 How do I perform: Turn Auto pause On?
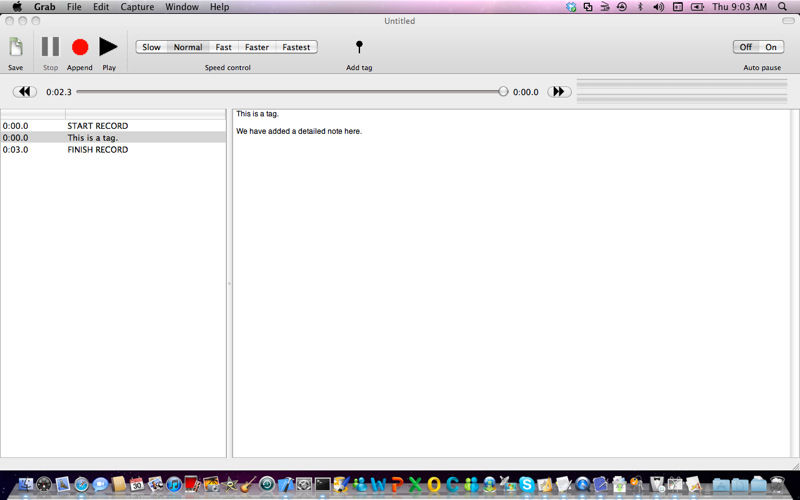tap(771, 47)
